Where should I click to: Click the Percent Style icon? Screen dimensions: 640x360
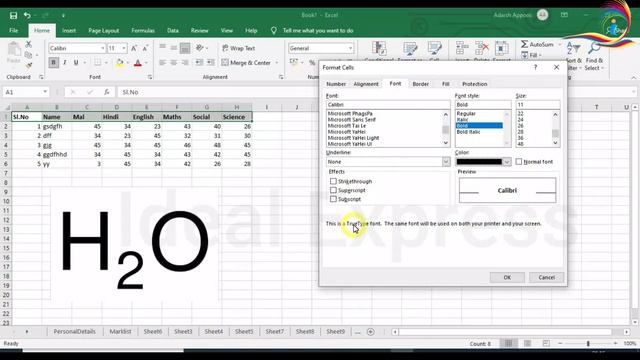point(312,62)
